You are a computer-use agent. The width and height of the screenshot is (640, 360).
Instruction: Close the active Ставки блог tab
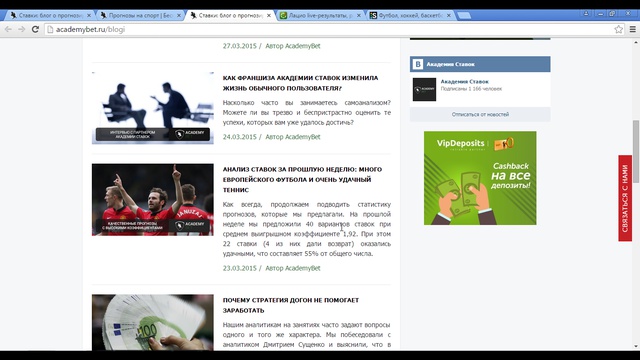click(269, 15)
